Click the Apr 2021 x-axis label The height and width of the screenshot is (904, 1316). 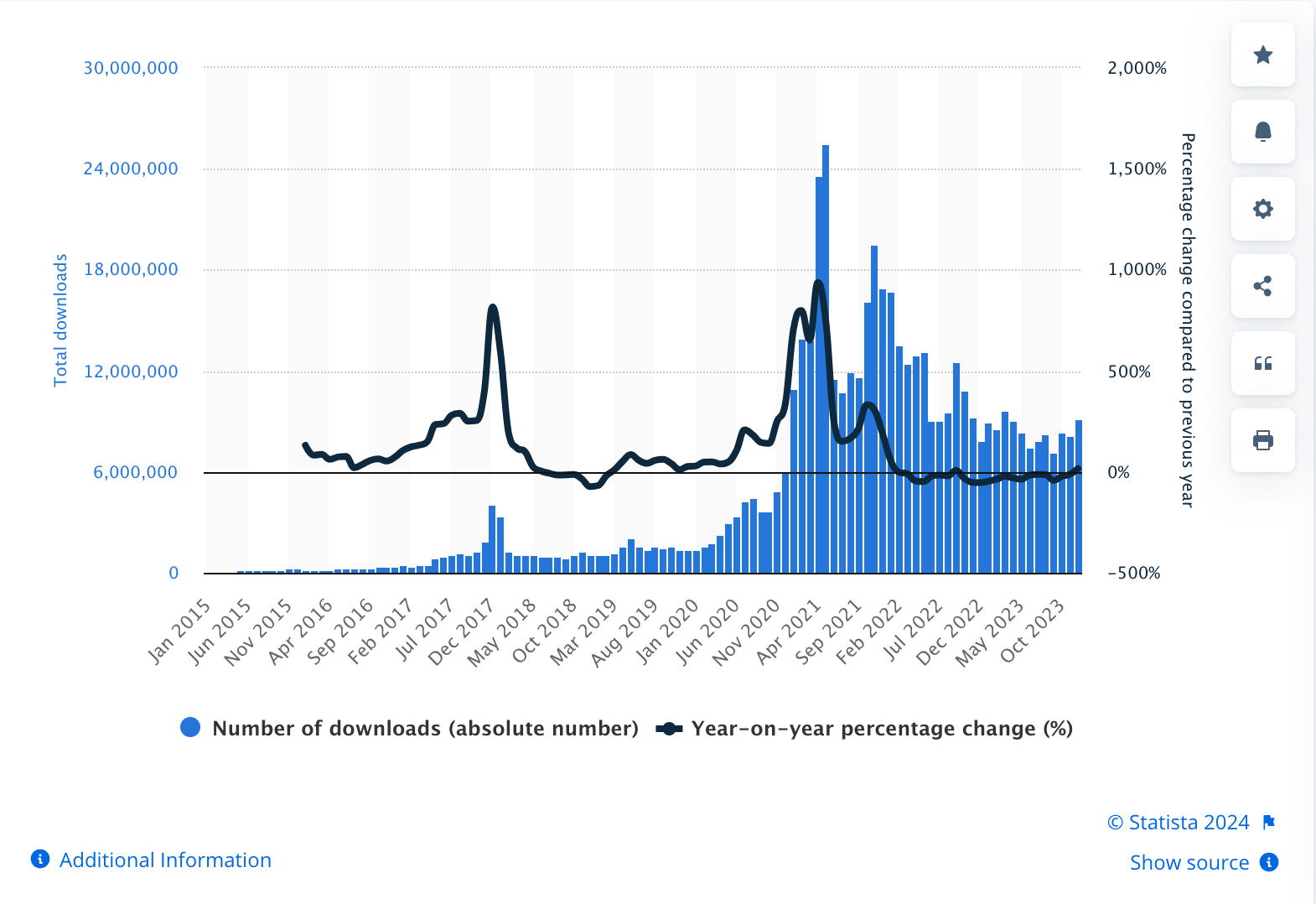point(788,631)
